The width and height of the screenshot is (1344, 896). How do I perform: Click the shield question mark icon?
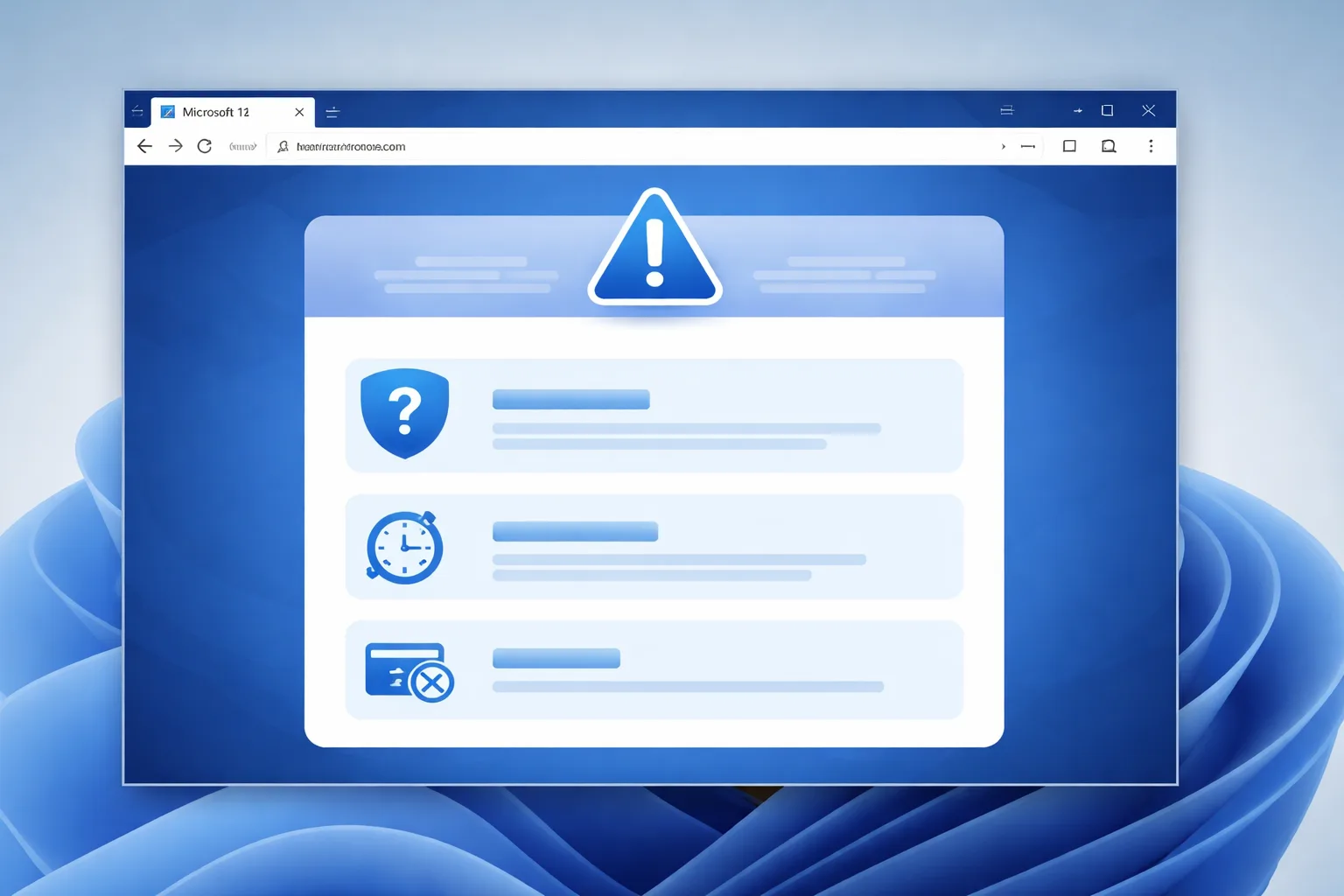(404, 413)
